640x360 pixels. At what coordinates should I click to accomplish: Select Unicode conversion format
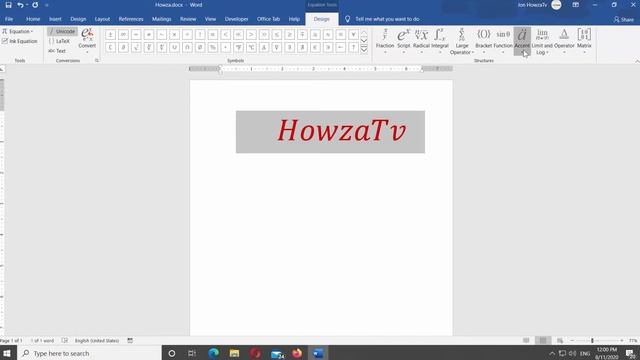tap(62, 31)
